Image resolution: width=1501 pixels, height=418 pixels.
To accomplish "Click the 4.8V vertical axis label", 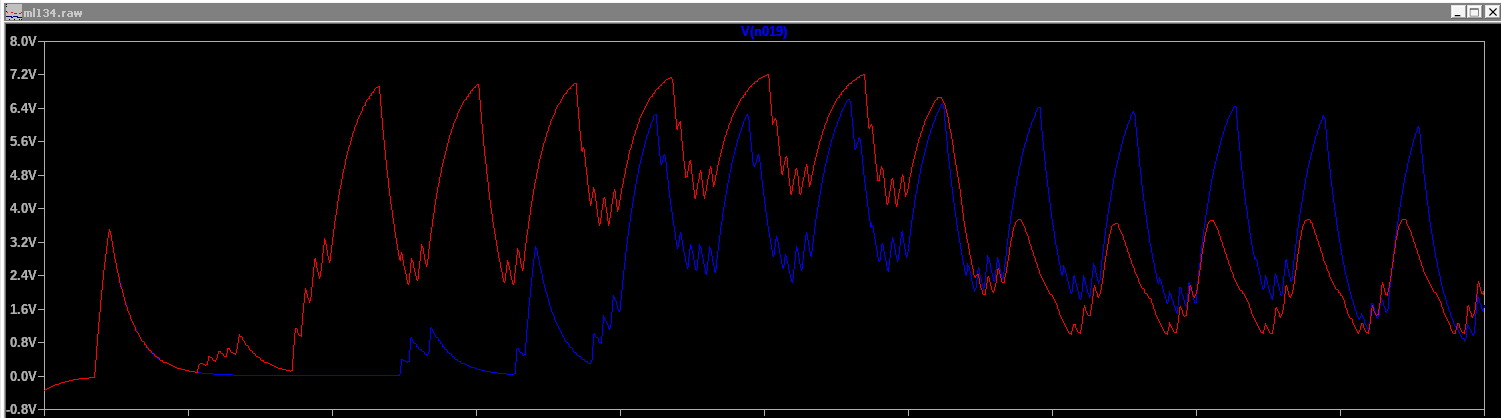I will pyautogui.click(x=22, y=175).
